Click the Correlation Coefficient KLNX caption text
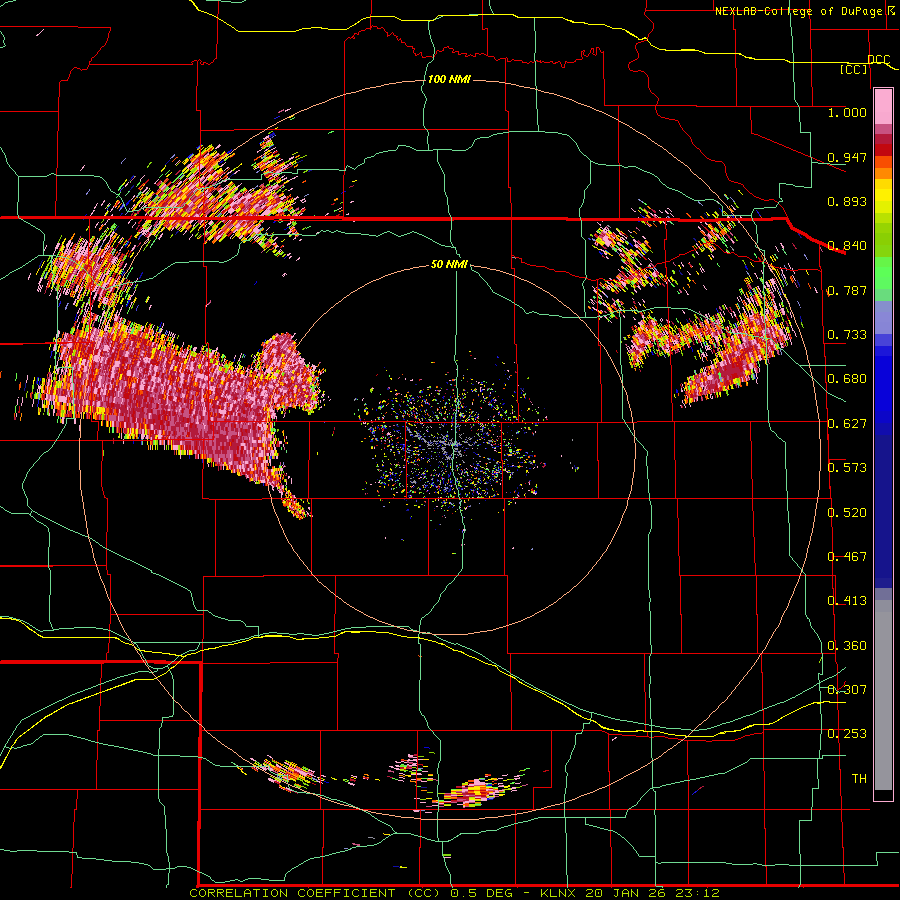The width and height of the screenshot is (900, 900). coord(454,893)
